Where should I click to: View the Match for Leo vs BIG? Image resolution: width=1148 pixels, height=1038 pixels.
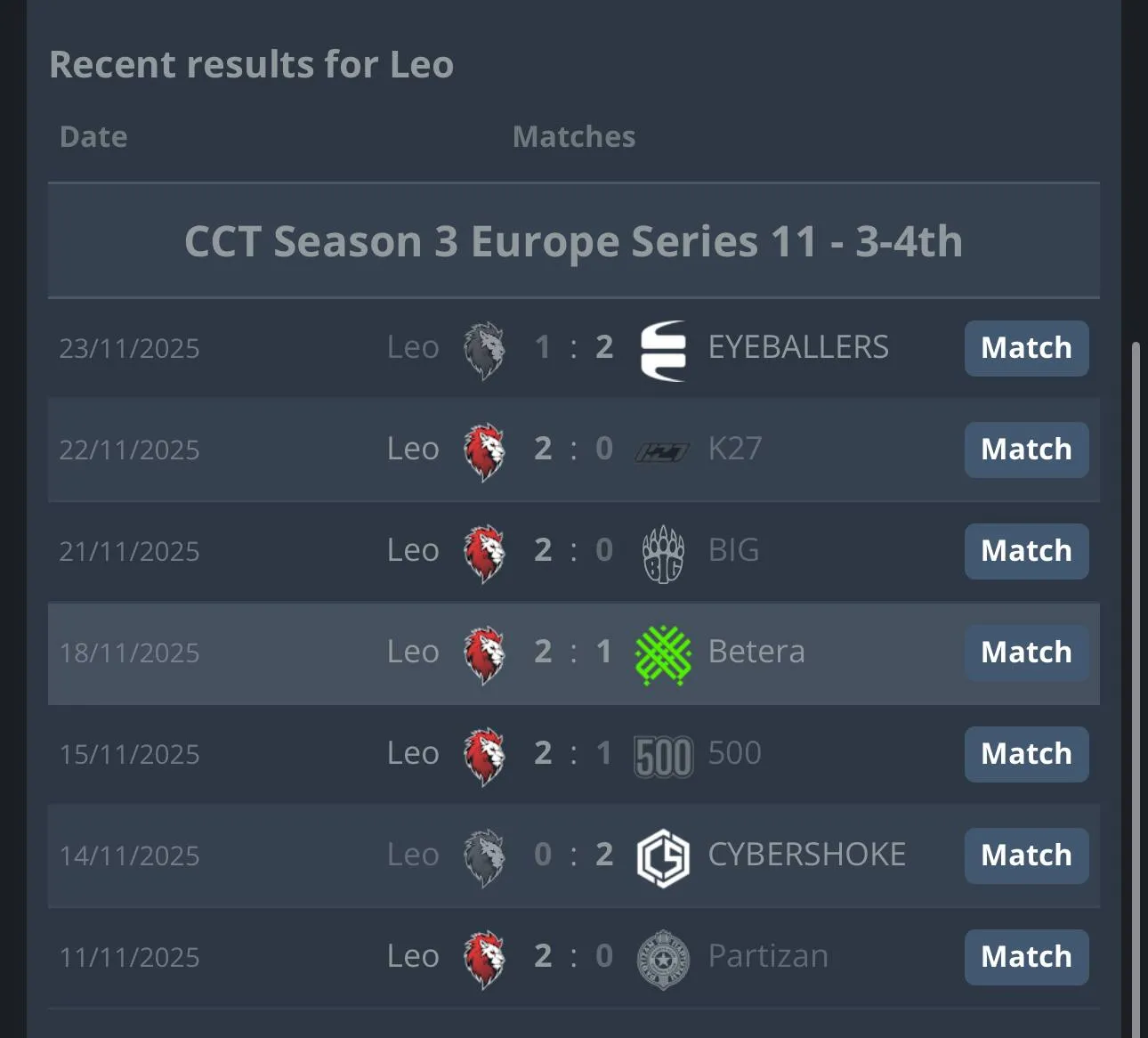pyautogui.click(x=1026, y=551)
